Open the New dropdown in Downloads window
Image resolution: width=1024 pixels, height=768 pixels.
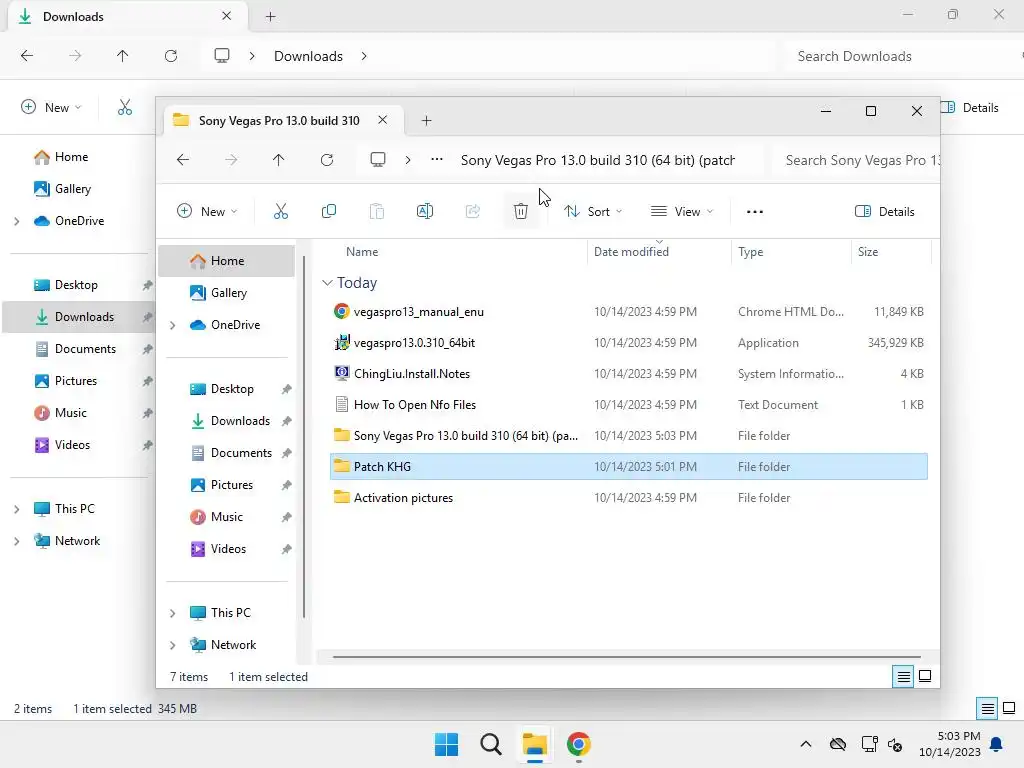coord(51,108)
